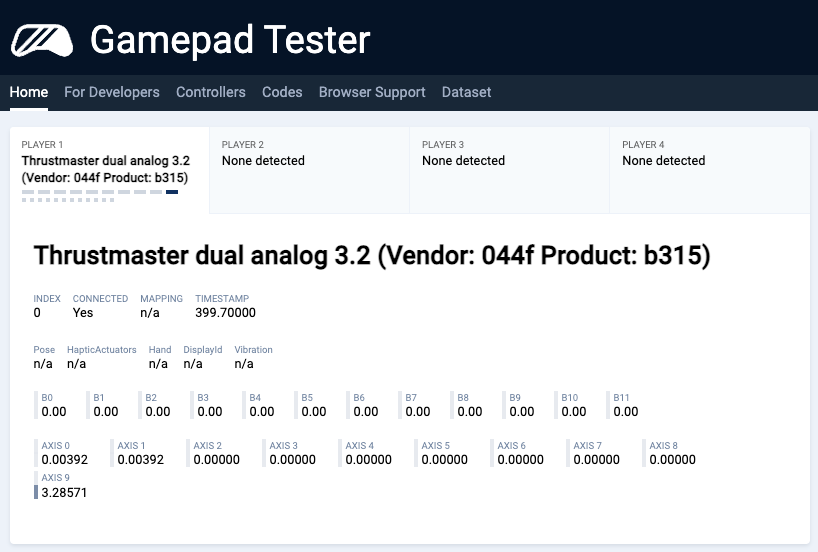
Task: Open the Home navigation tab
Action: 29,92
